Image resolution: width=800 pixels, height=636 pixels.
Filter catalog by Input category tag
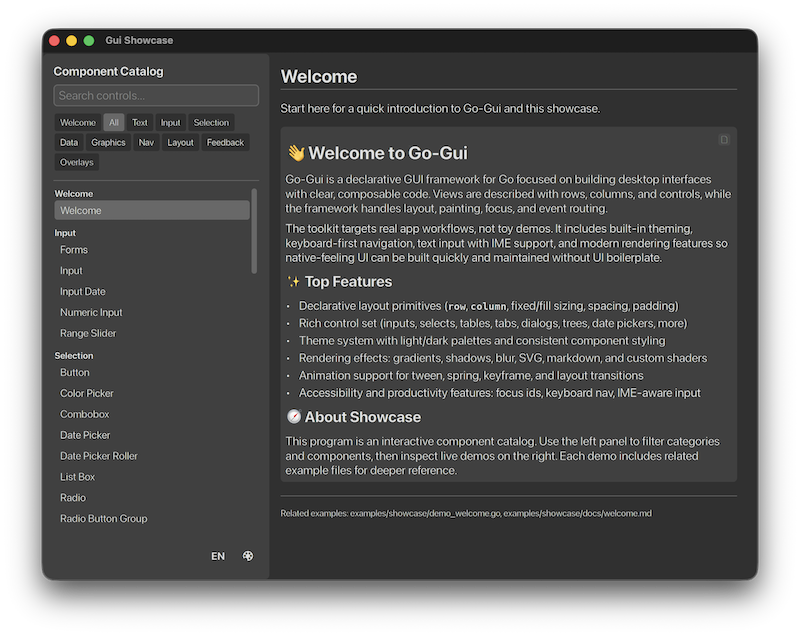[x=170, y=122]
